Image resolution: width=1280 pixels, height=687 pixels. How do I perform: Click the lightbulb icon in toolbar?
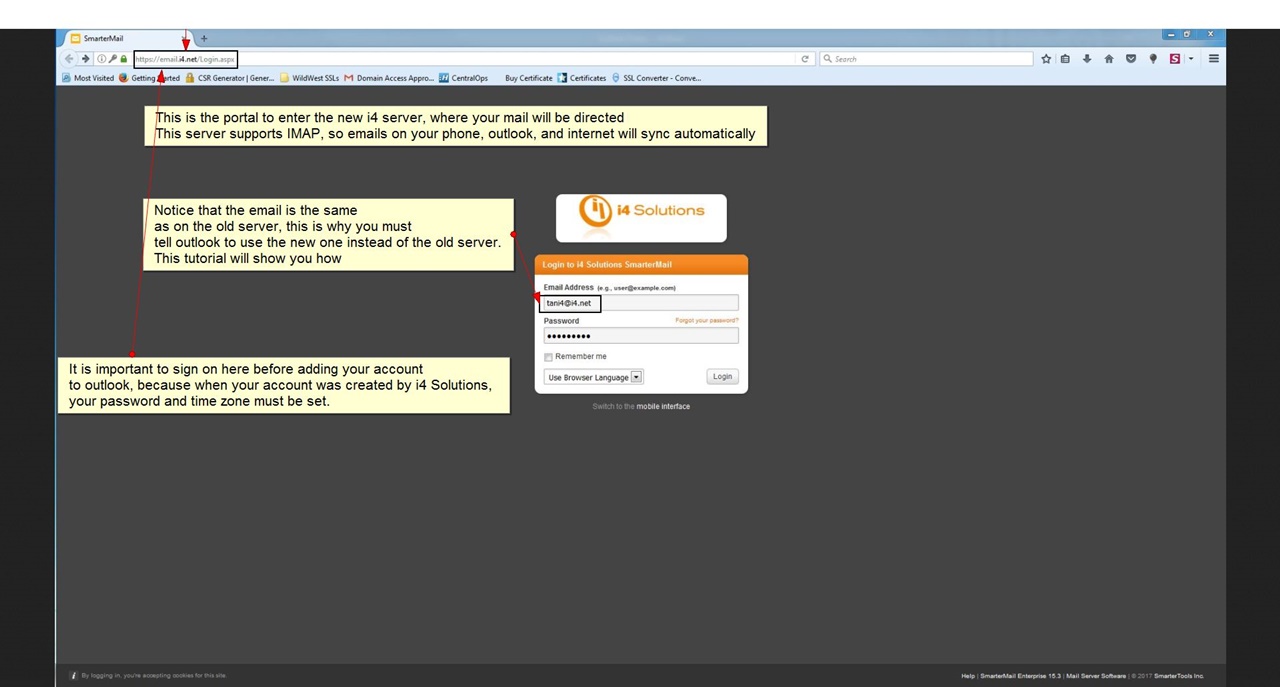point(1153,59)
